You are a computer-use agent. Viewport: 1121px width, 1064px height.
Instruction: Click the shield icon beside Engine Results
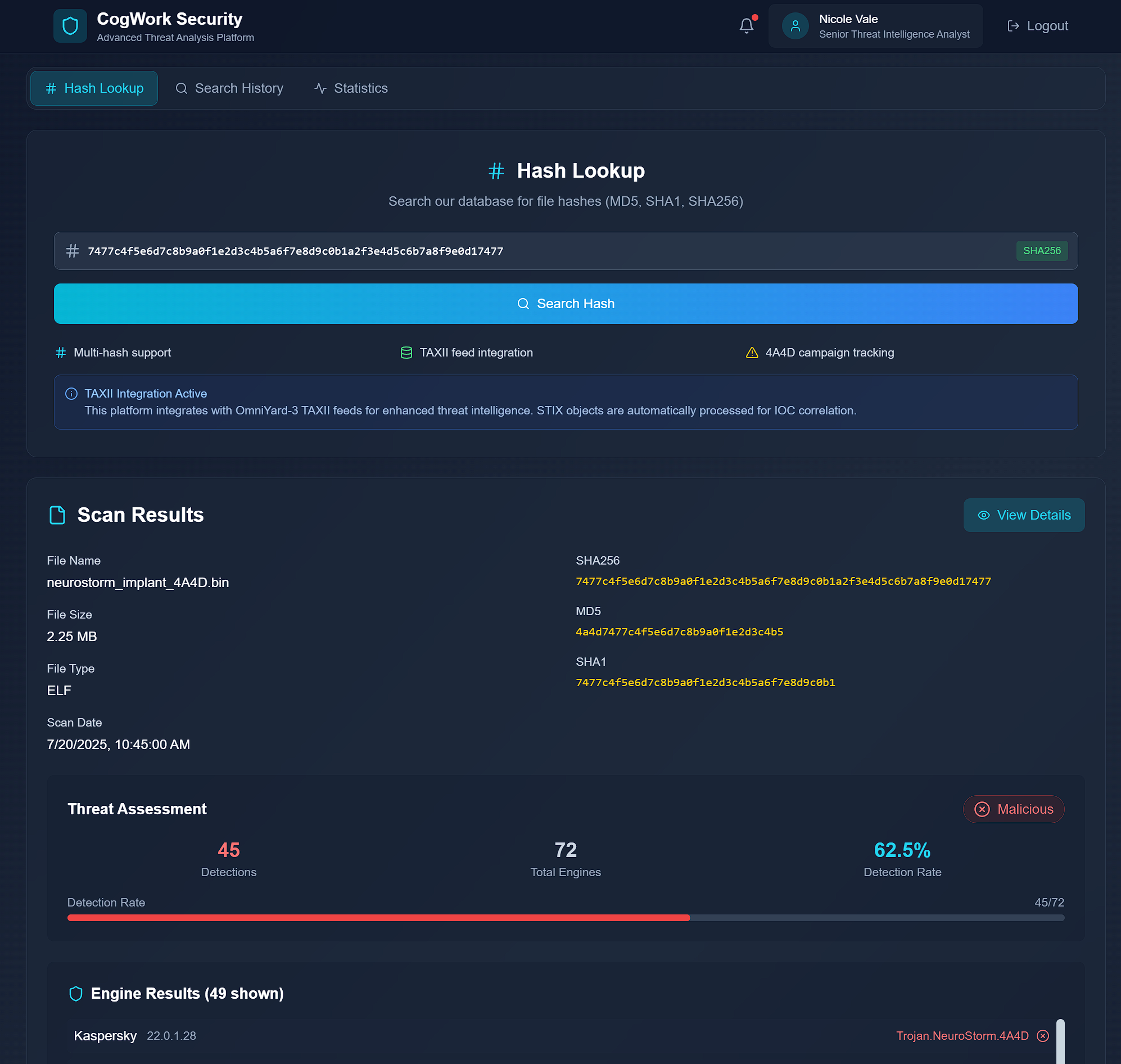(76, 994)
